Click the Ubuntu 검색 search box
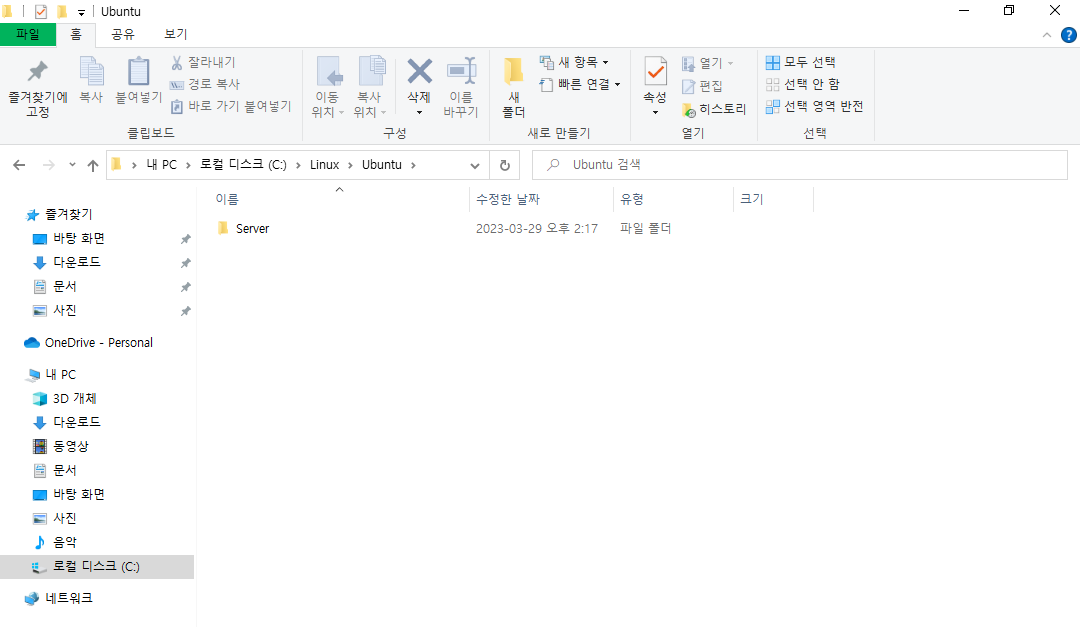Screen dimensions: 1080x627 (x=800, y=165)
